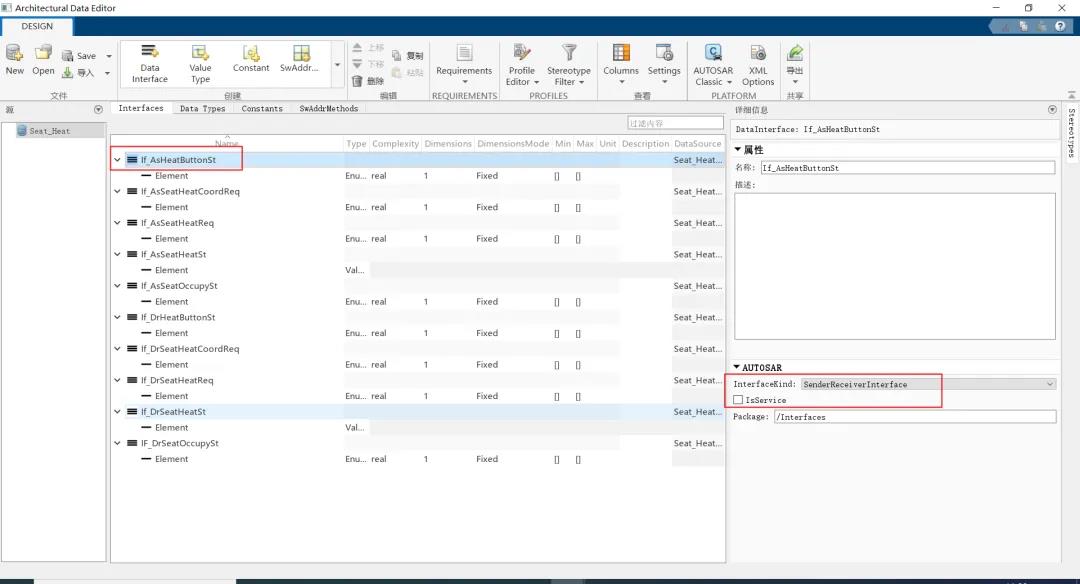Select Seat_Heat in the source panel
Screen dimensions: 1080x584
[49, 131]
